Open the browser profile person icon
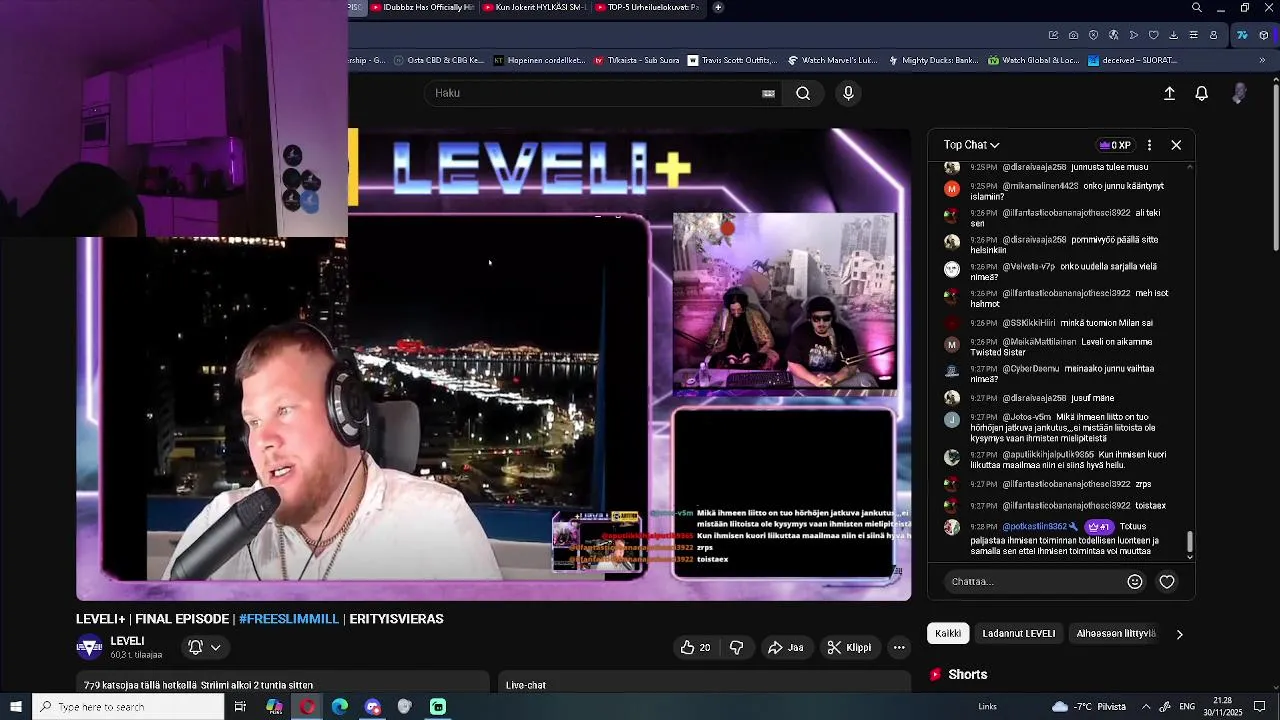 click(1213, 35)
